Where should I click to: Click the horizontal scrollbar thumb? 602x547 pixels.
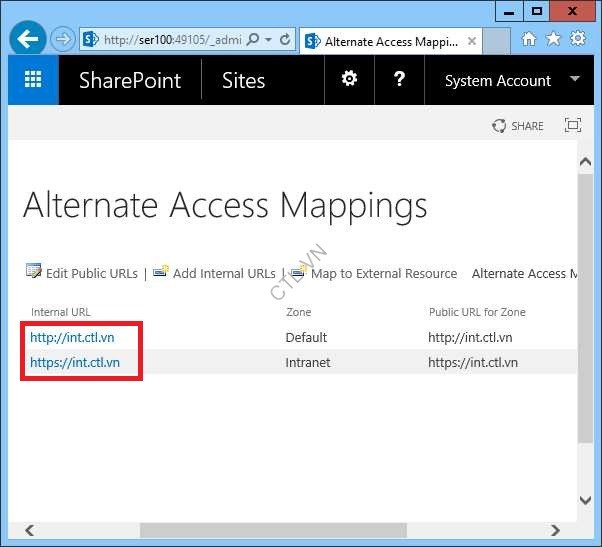click(x=273, y=530)
